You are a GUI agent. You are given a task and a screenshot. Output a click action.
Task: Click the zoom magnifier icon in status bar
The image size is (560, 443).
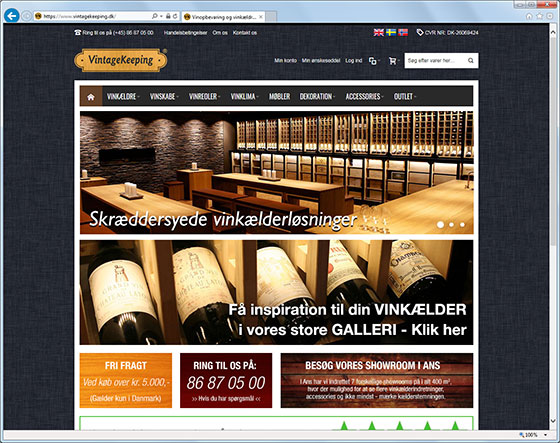[521, 435]
